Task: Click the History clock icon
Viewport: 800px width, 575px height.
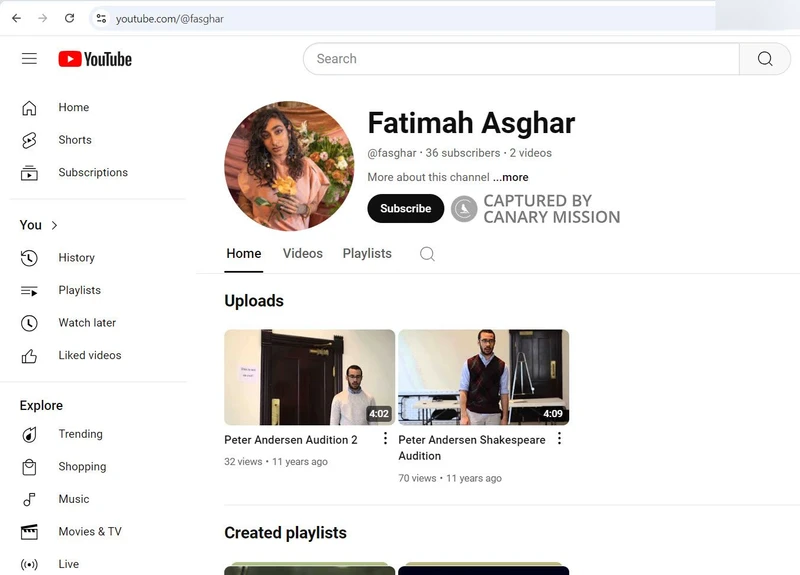Action: [x=29, y=258]
